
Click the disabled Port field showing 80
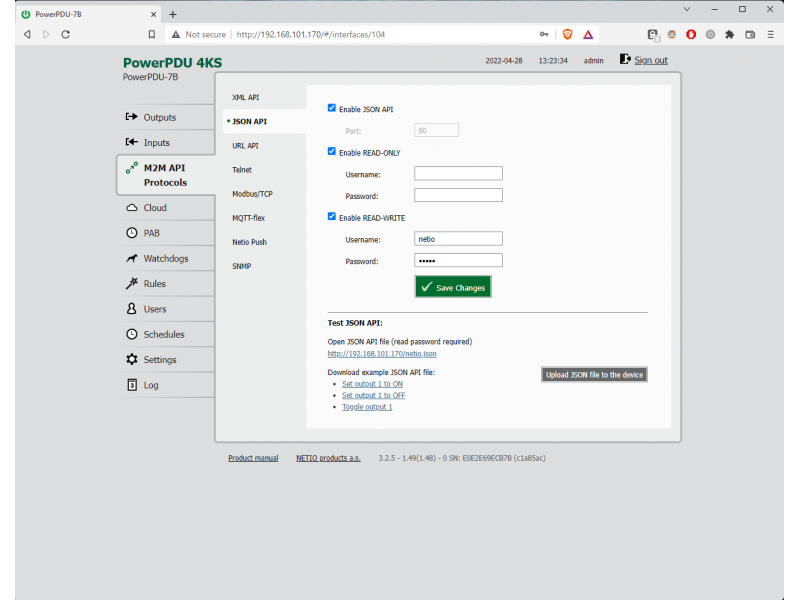tap(436, 130)
